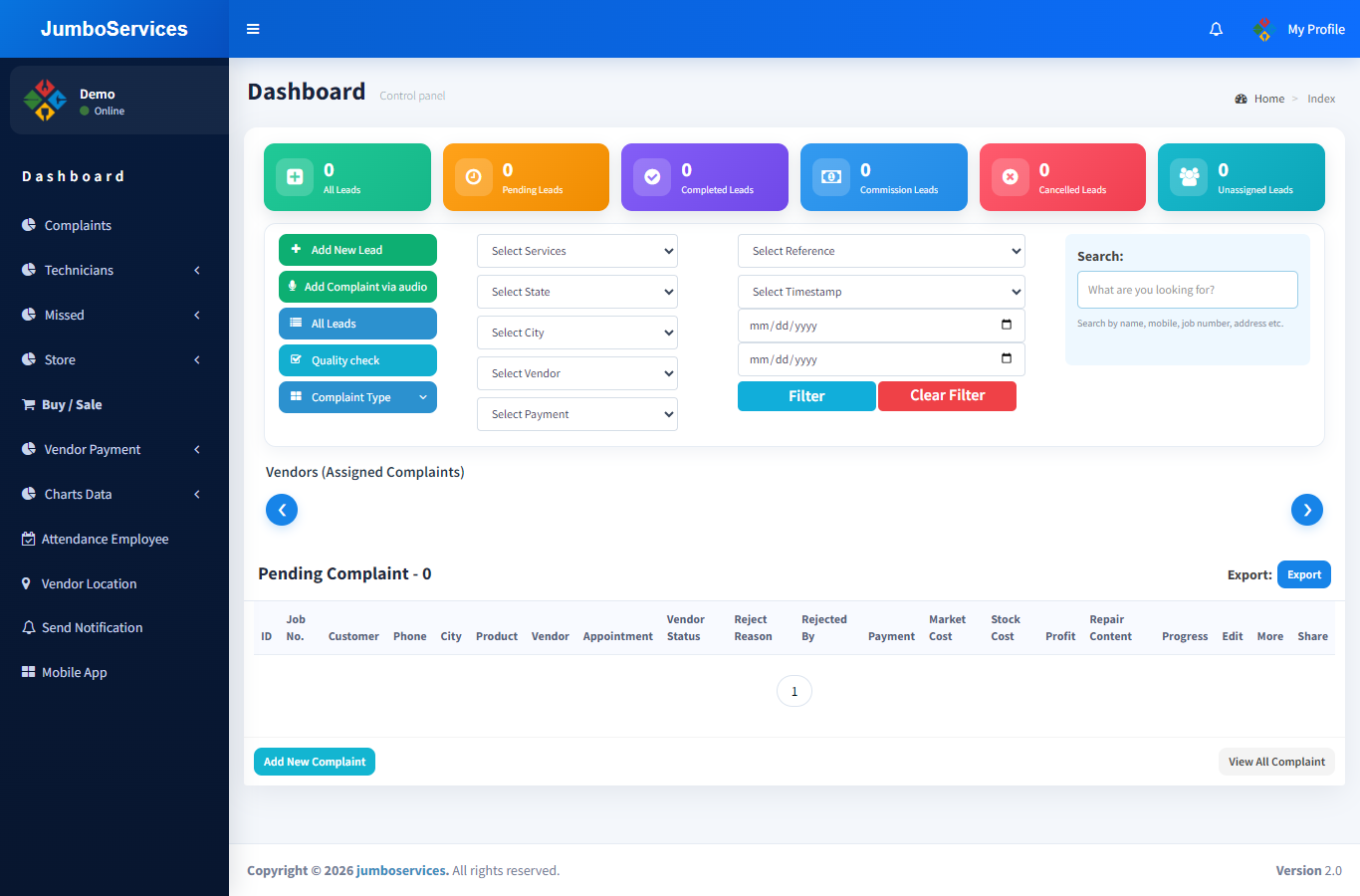Click the Pending Leads clock icon
The image size is (1360, 896).
pos(474,177)
